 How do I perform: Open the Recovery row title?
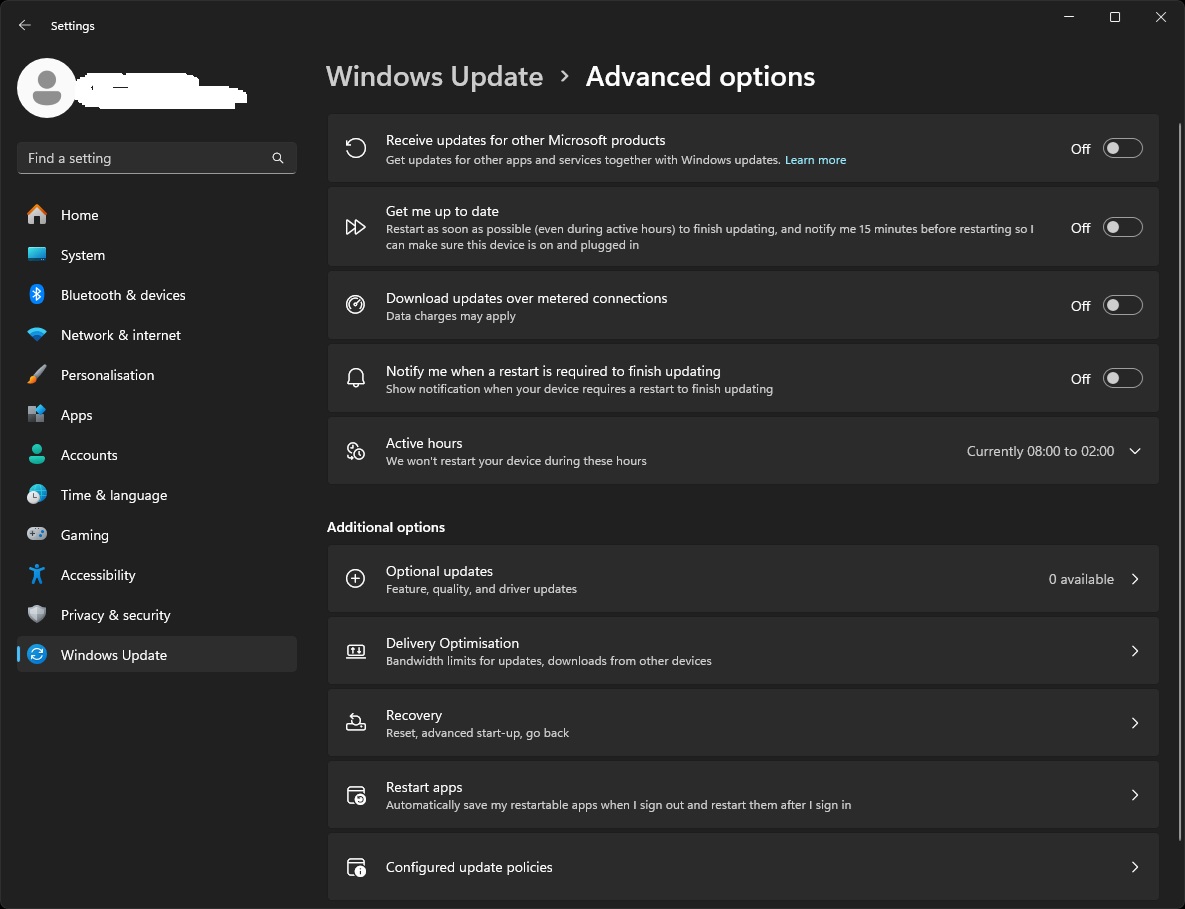413,715
